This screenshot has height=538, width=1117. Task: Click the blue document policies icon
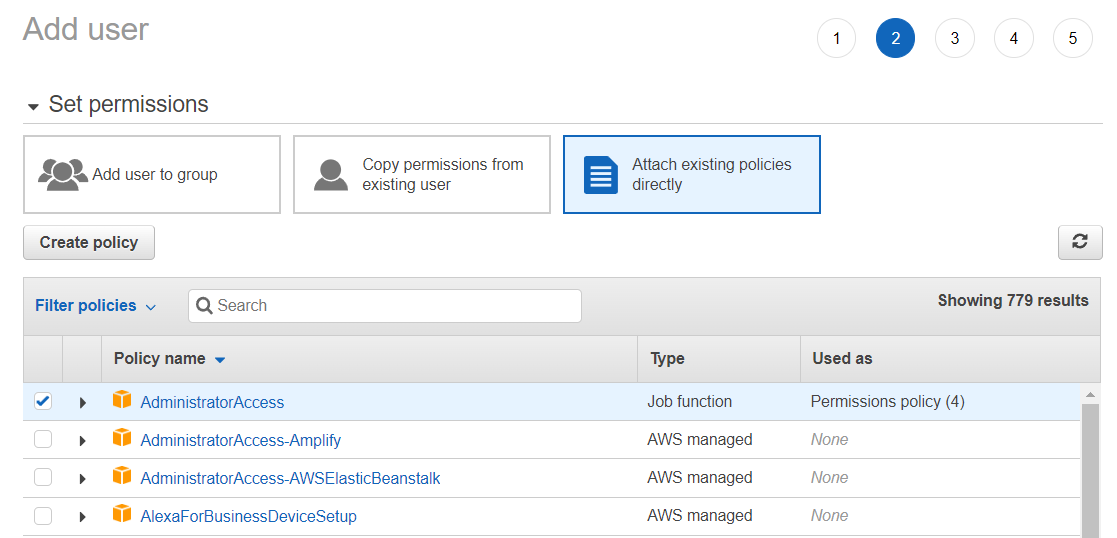600,175
